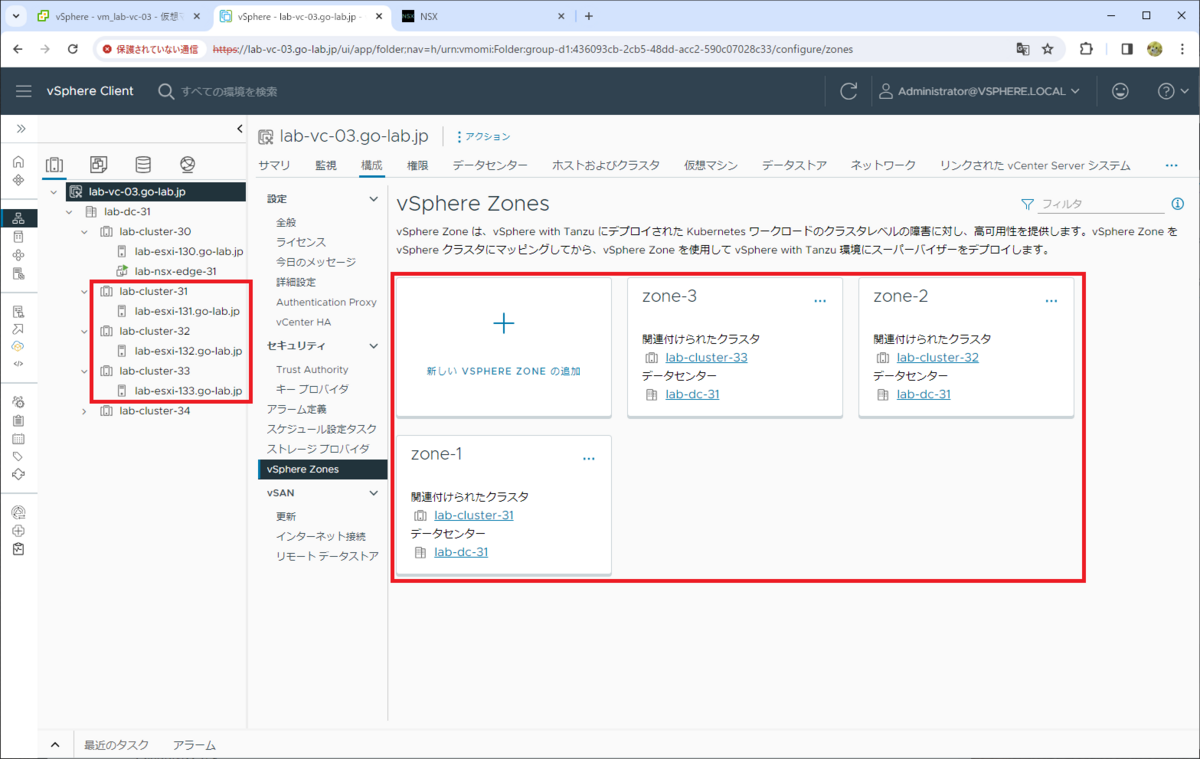Image resolution: width=1200 pixels, height=759 pixels.
Task: Collapse the lab-vc-03.go-lab.jp tree node
Action: pos(54,191)
